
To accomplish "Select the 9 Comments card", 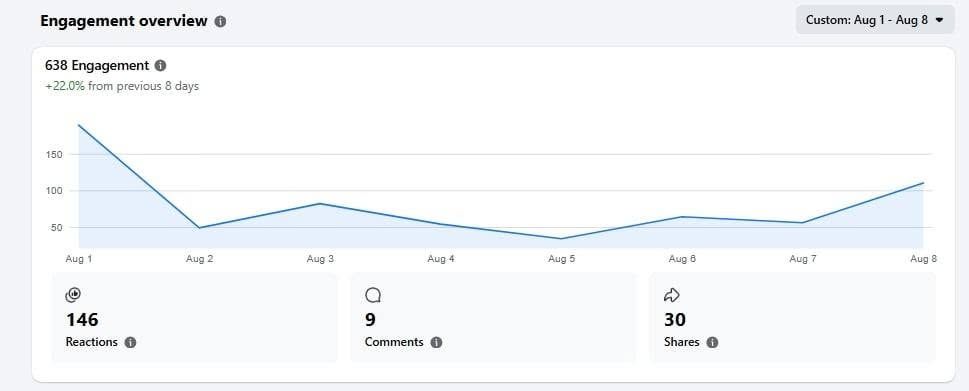I will 493,317.
